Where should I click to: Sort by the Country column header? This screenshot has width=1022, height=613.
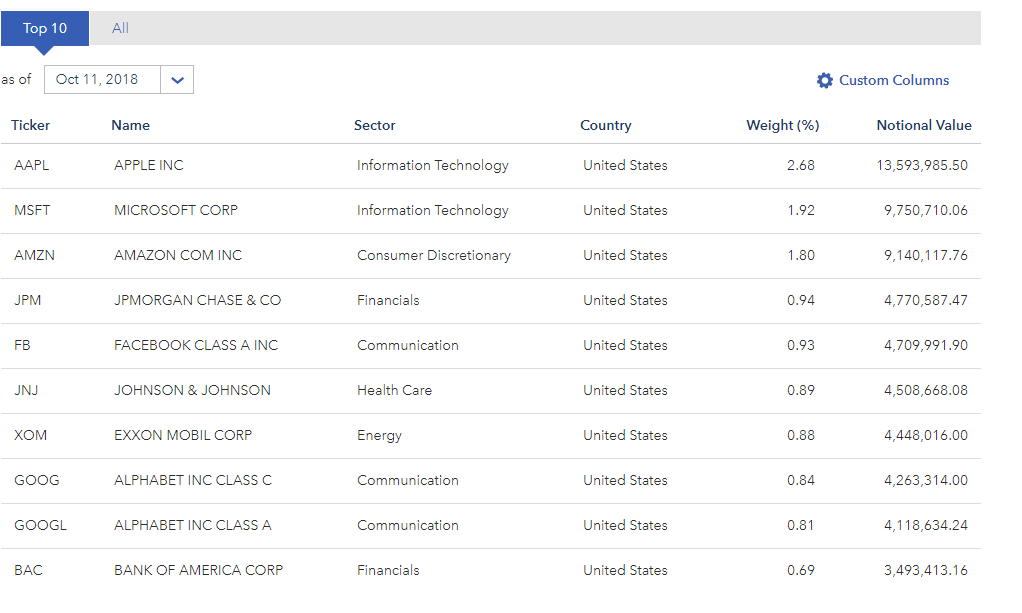pyautogui.click(x=606, y=126)
